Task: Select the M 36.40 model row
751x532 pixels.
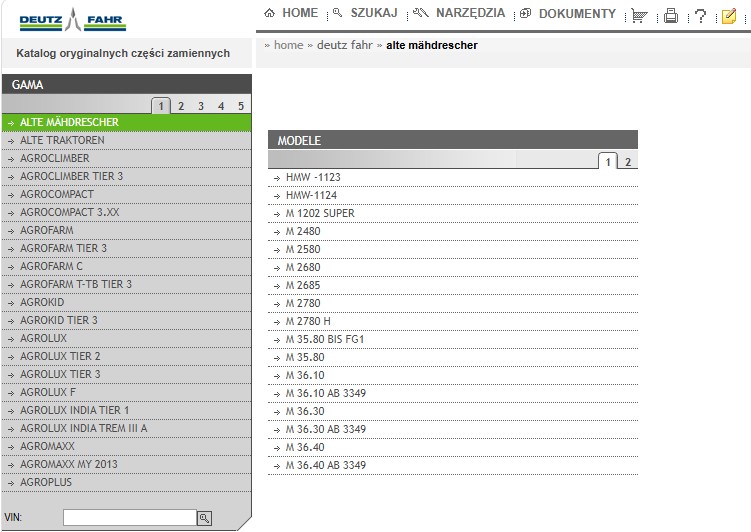Action: [x=453, y=448]
